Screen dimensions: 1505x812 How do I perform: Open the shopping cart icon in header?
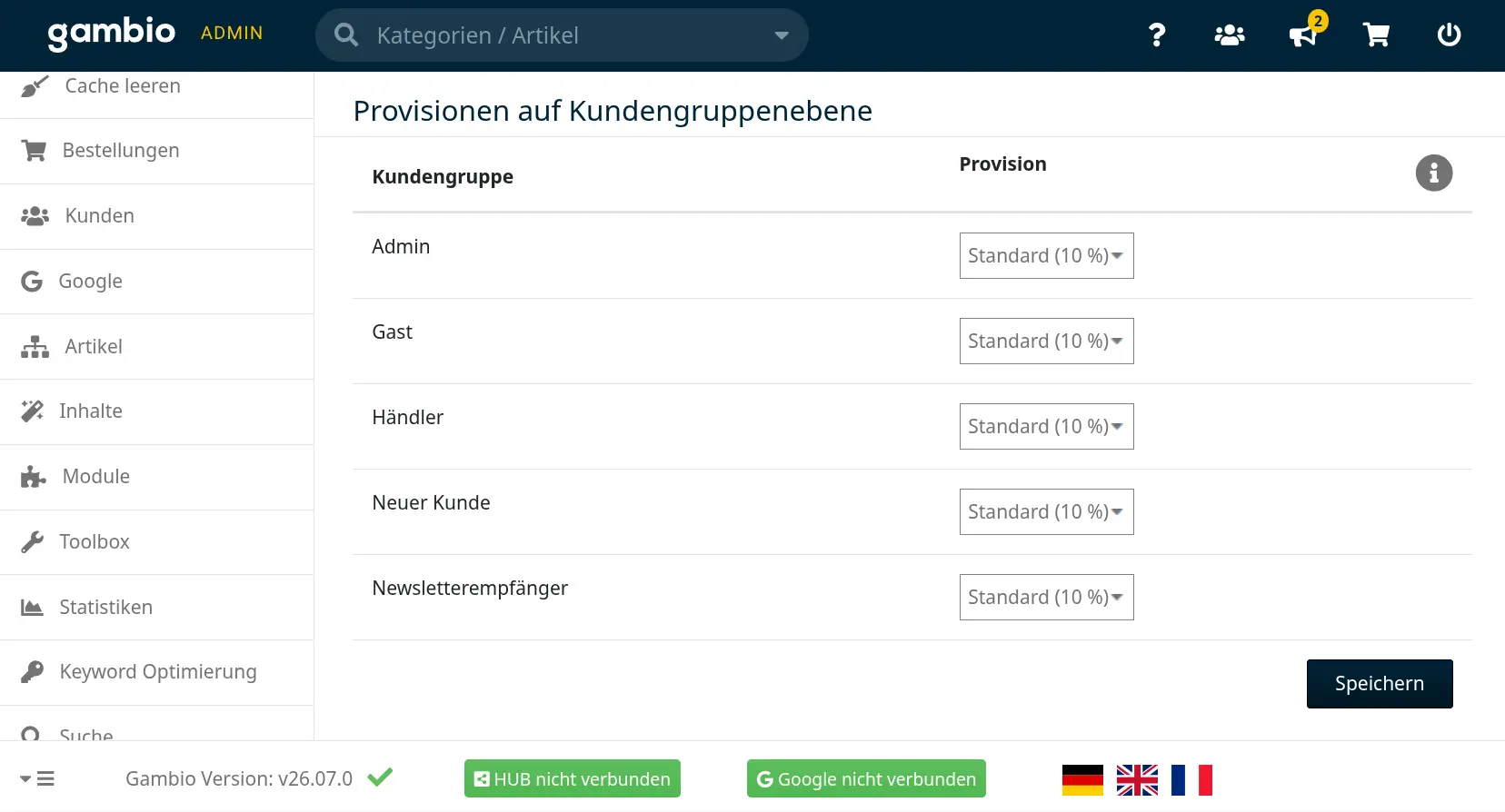coord(1376,35)
